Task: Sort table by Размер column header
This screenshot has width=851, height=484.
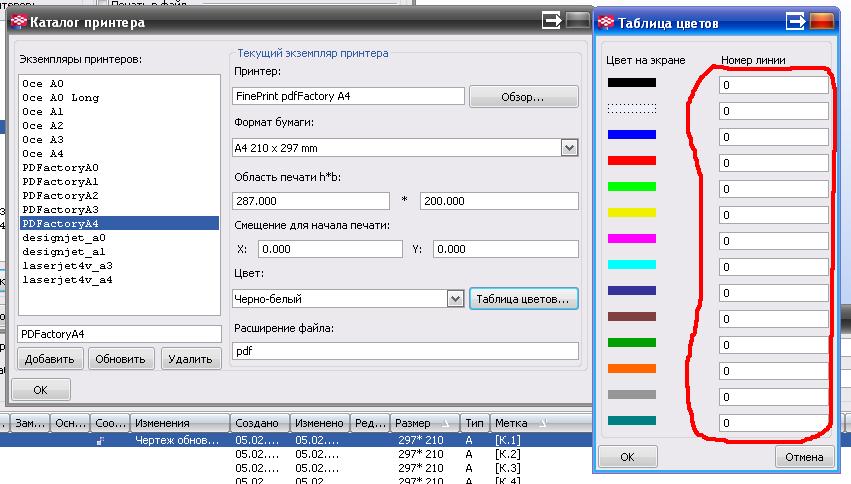Action: 423,423
